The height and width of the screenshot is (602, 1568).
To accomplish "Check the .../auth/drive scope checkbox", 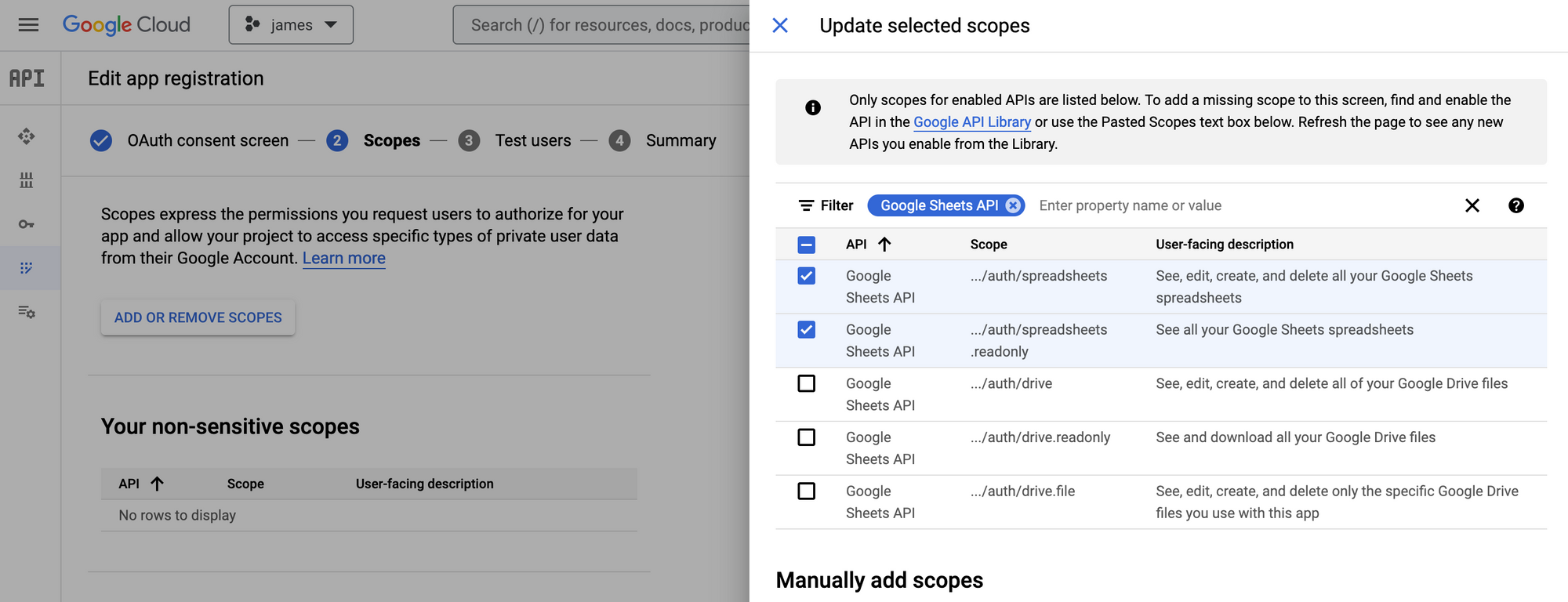I will coord(806,383).
